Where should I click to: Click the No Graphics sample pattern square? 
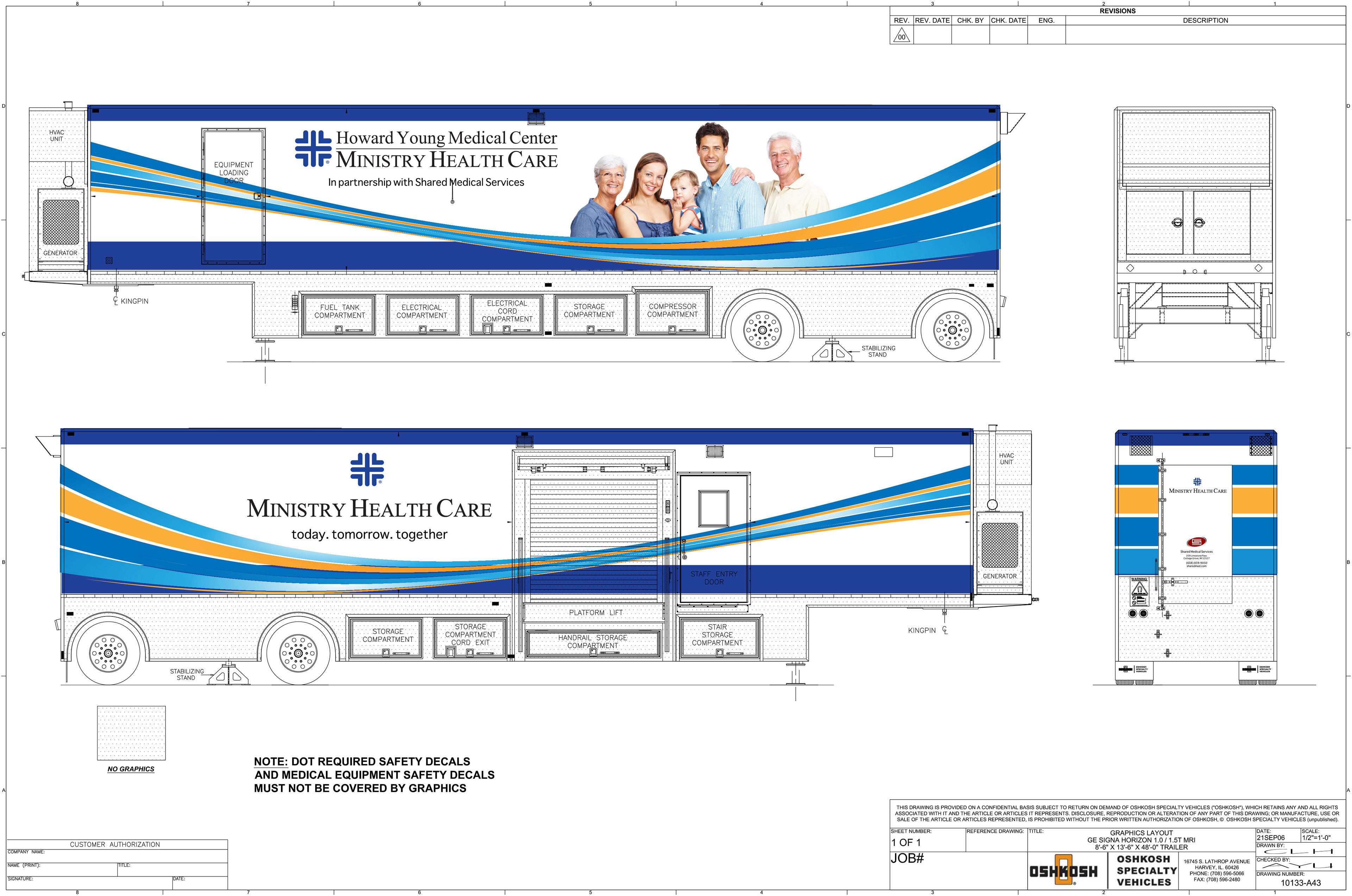click(131, 733)
